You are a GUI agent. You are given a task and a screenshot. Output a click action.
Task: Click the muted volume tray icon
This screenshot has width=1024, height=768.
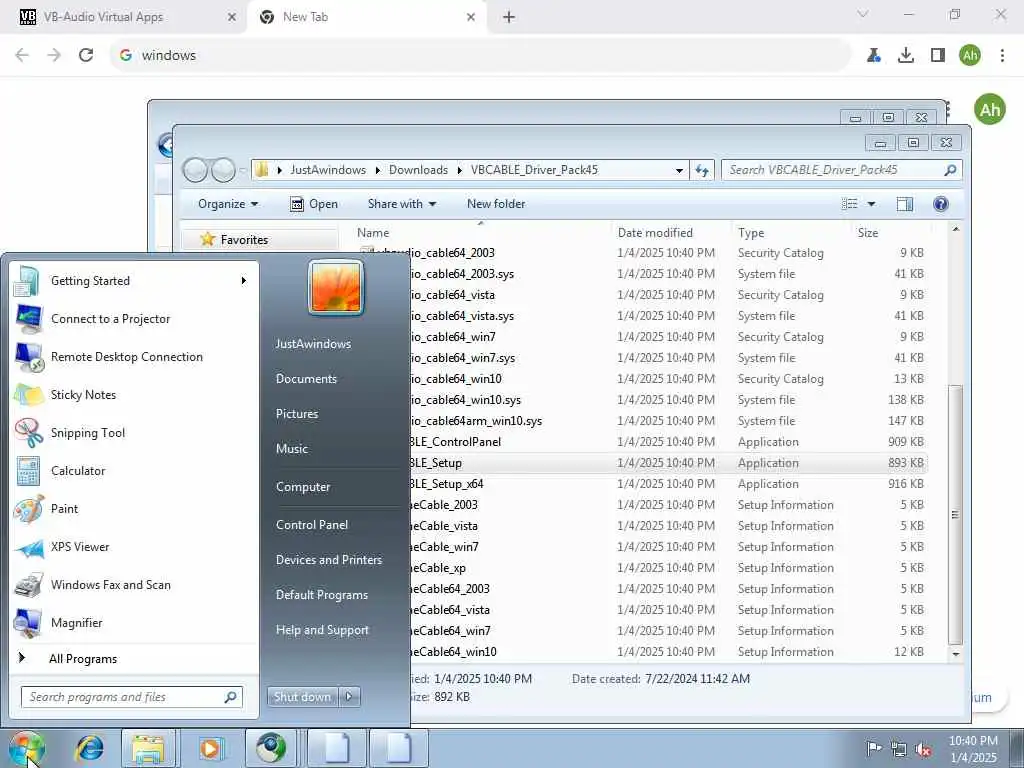(x=923, y=749)
